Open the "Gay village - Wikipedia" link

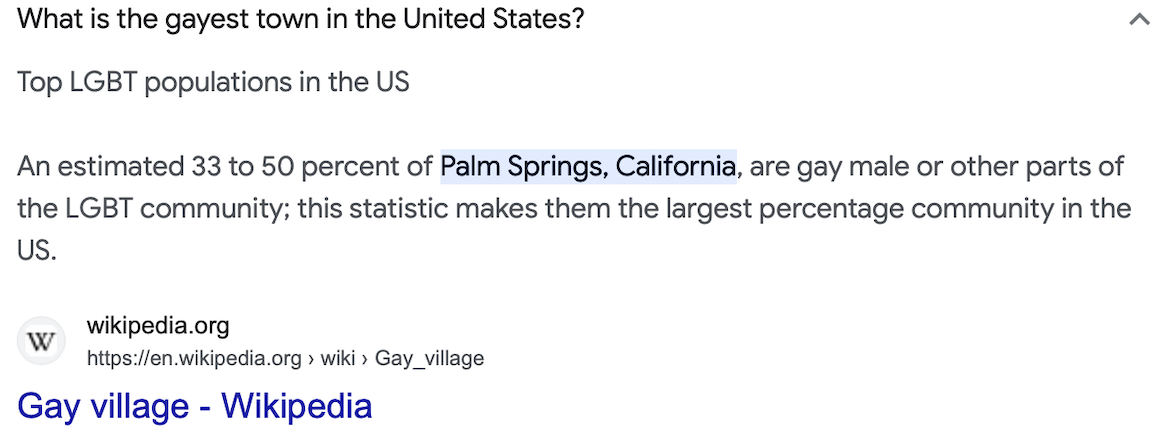[195, 406]
